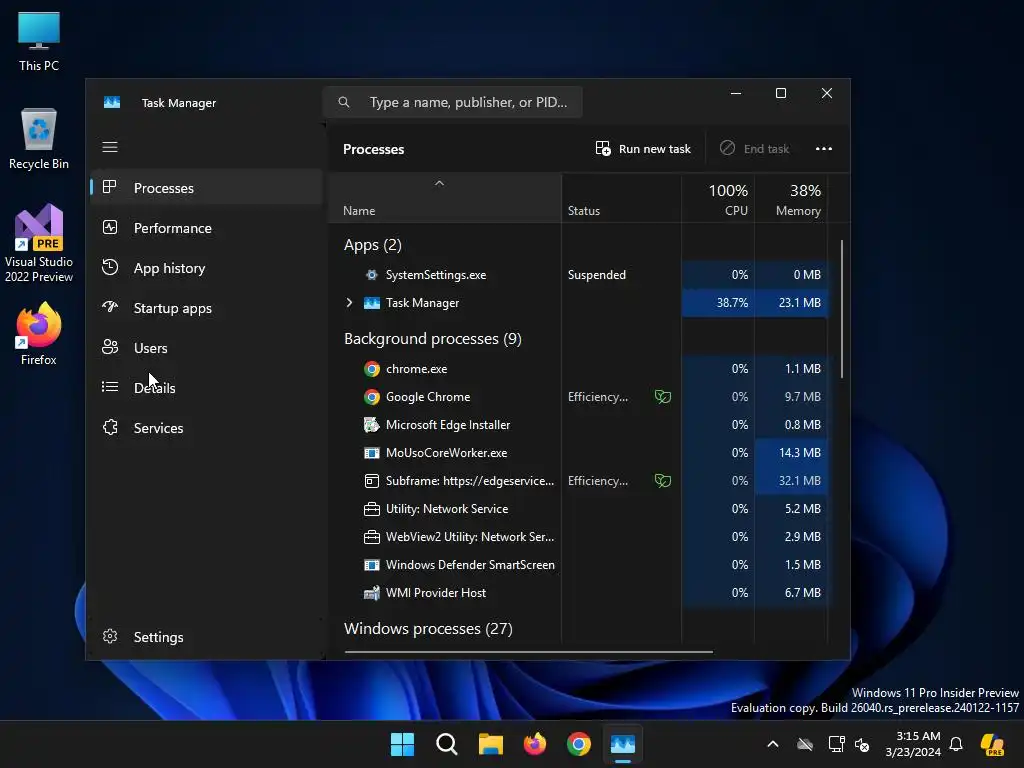Screen dimensions: 1024x768
Task: Click the Performance pulse icon
Action: pyautogui.click(x=110, y=227)
